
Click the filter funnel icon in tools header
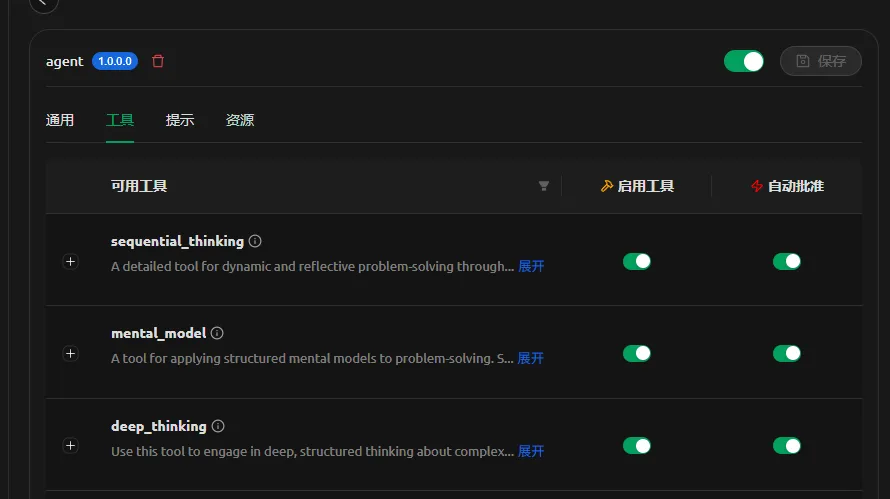click(544, 186)
